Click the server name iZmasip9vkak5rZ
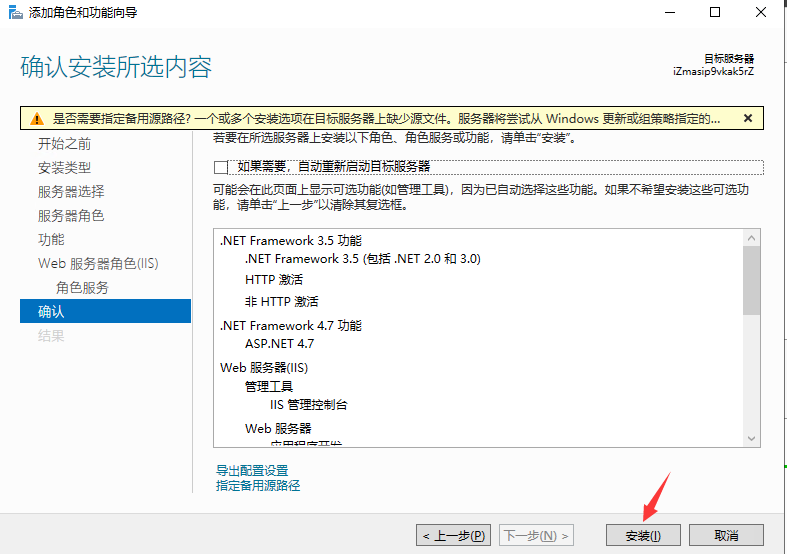This screenshot has width=787, height=554. [713, 71]
